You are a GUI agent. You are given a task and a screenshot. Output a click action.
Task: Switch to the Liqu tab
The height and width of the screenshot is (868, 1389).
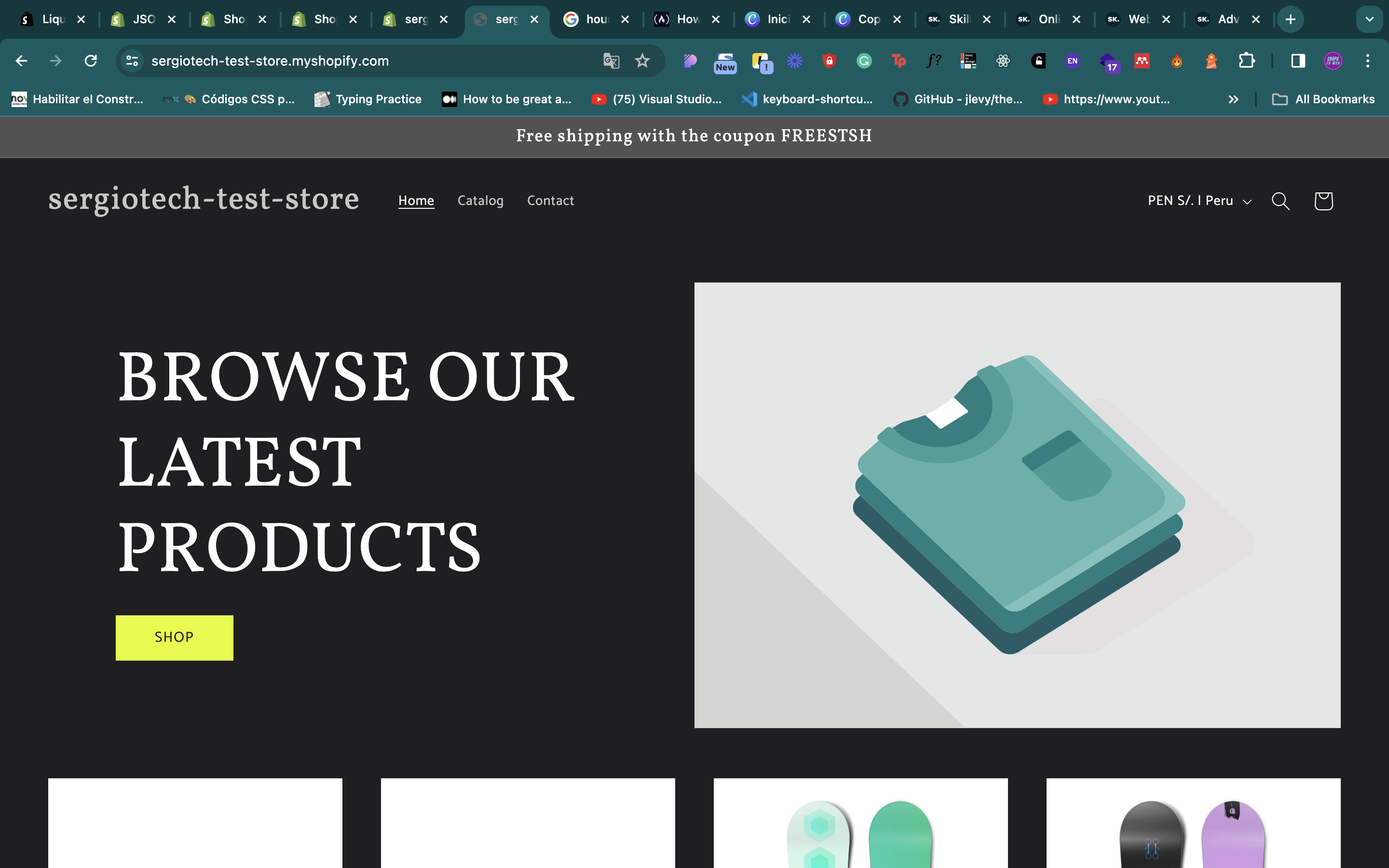[53, 19]
